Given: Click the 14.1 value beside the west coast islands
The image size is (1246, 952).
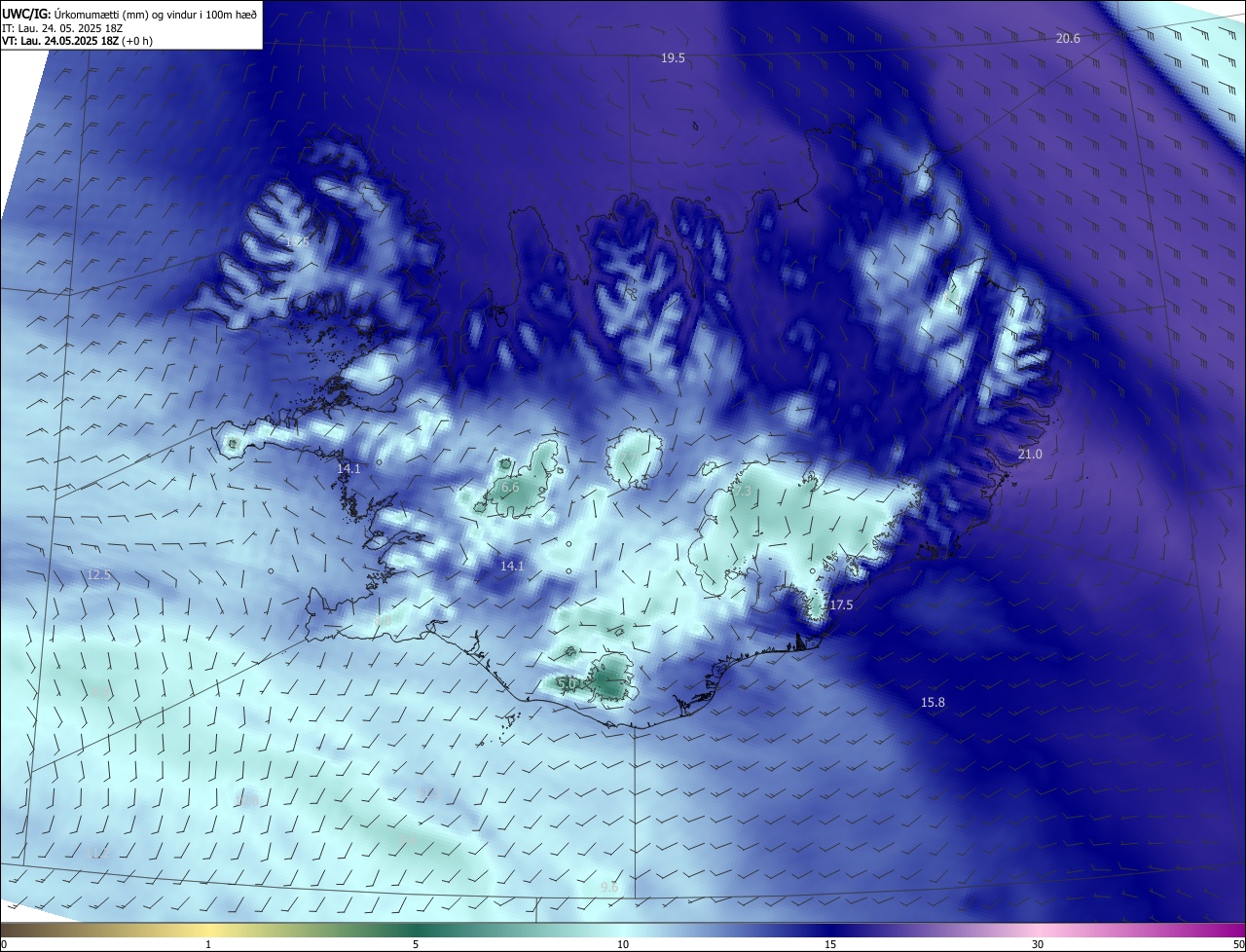Looking at the screenshot, I should 348,468.
